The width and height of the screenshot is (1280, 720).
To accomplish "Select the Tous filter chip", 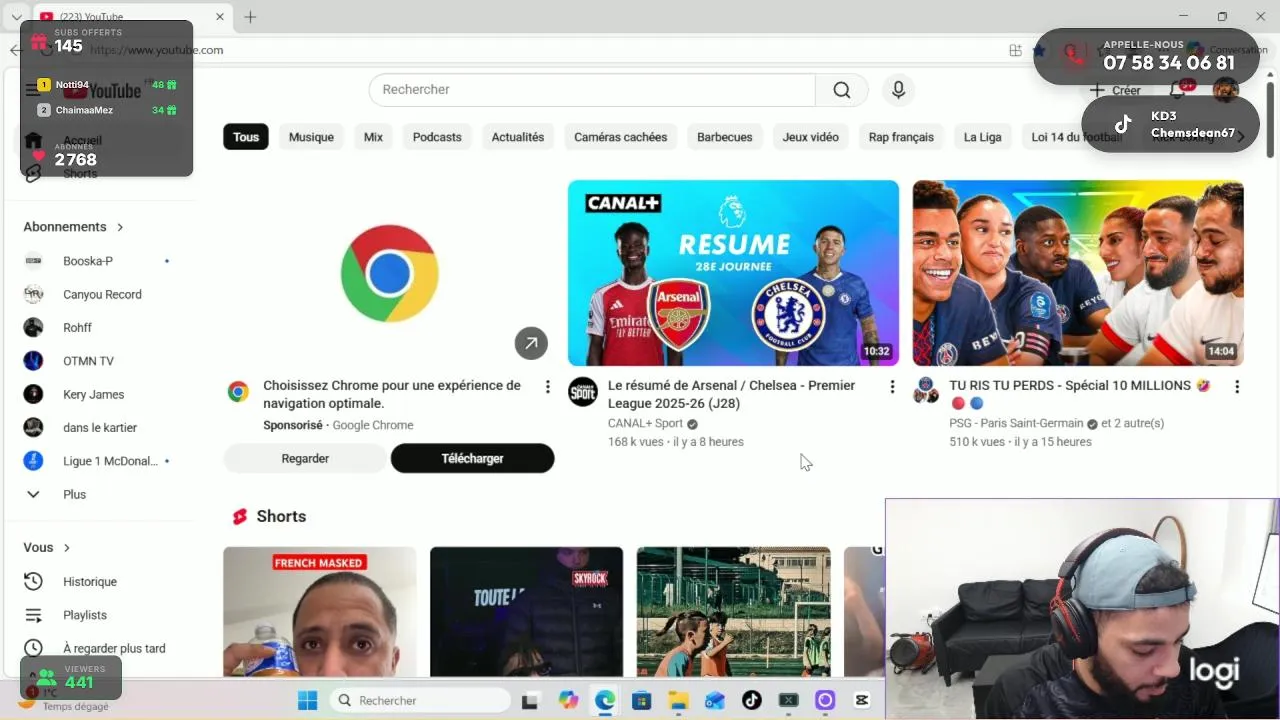I will coord(246,137).
